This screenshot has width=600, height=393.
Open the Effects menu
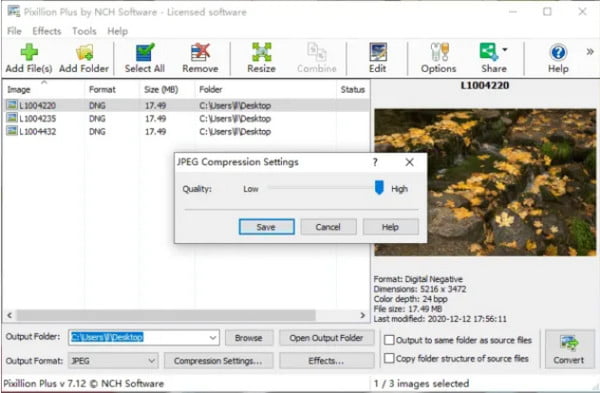pyautogui.click(x=47, y=31)
